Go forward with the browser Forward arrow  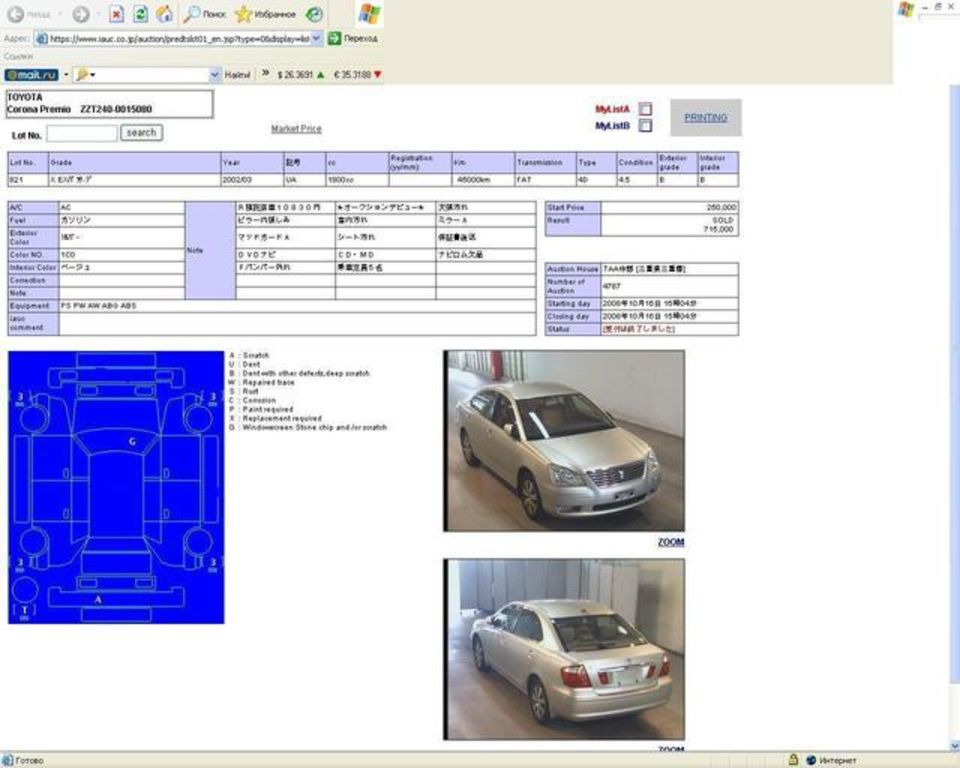[x=81, y=14]
